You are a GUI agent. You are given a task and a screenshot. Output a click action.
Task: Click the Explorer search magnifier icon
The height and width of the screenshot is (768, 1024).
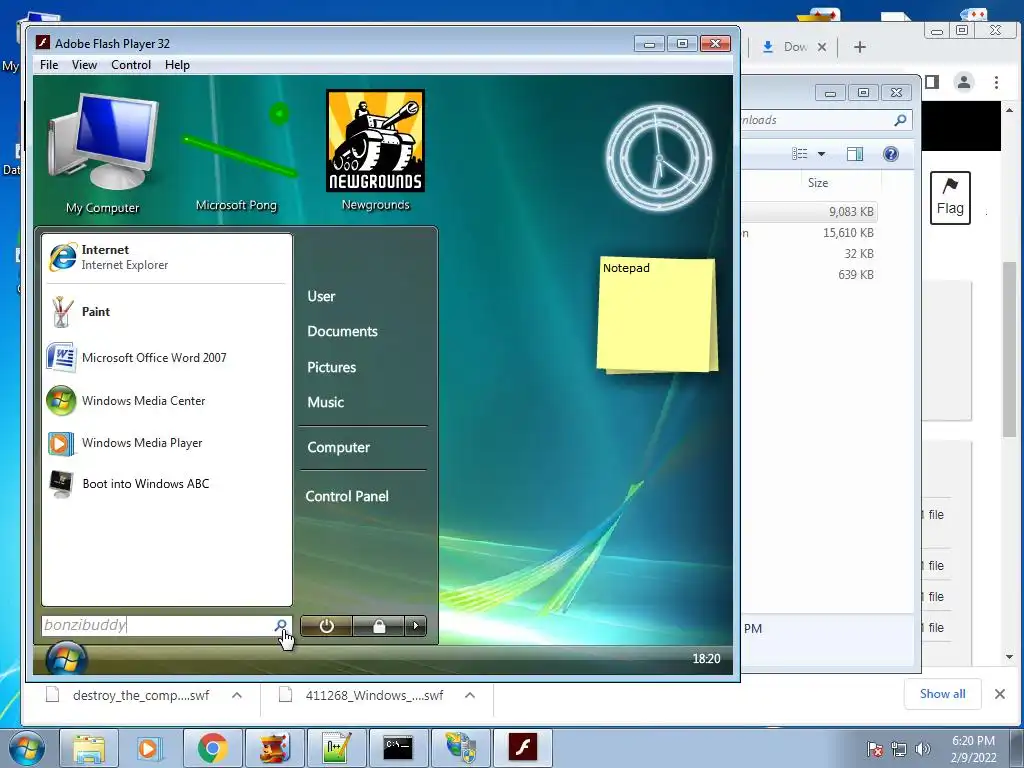[900, 120]
